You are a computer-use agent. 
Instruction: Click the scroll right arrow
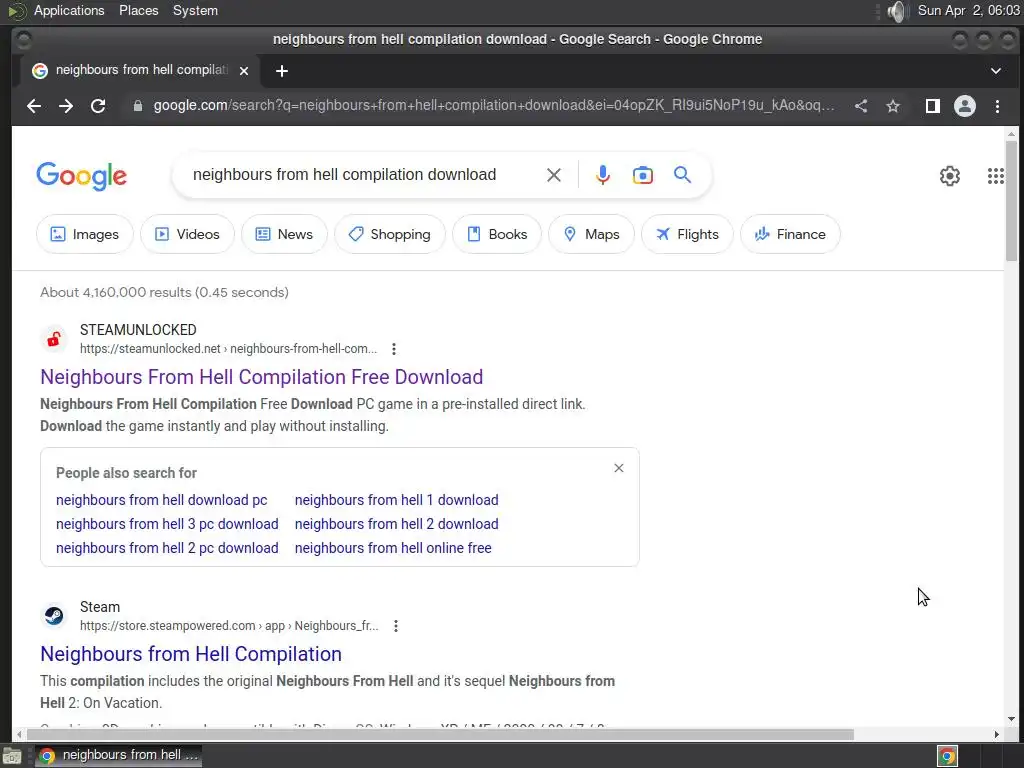[x=997, y=735]
